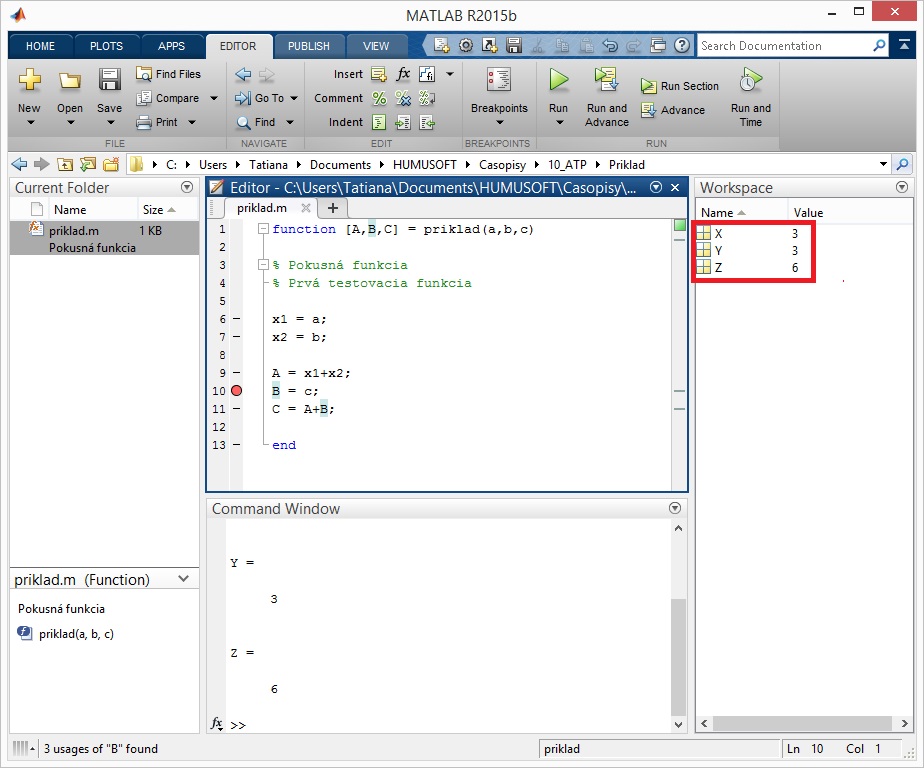The height and width of the screenshot is (768, 924).
Task: Switch to the PLOTS tab
Action: tap(106, 46)
